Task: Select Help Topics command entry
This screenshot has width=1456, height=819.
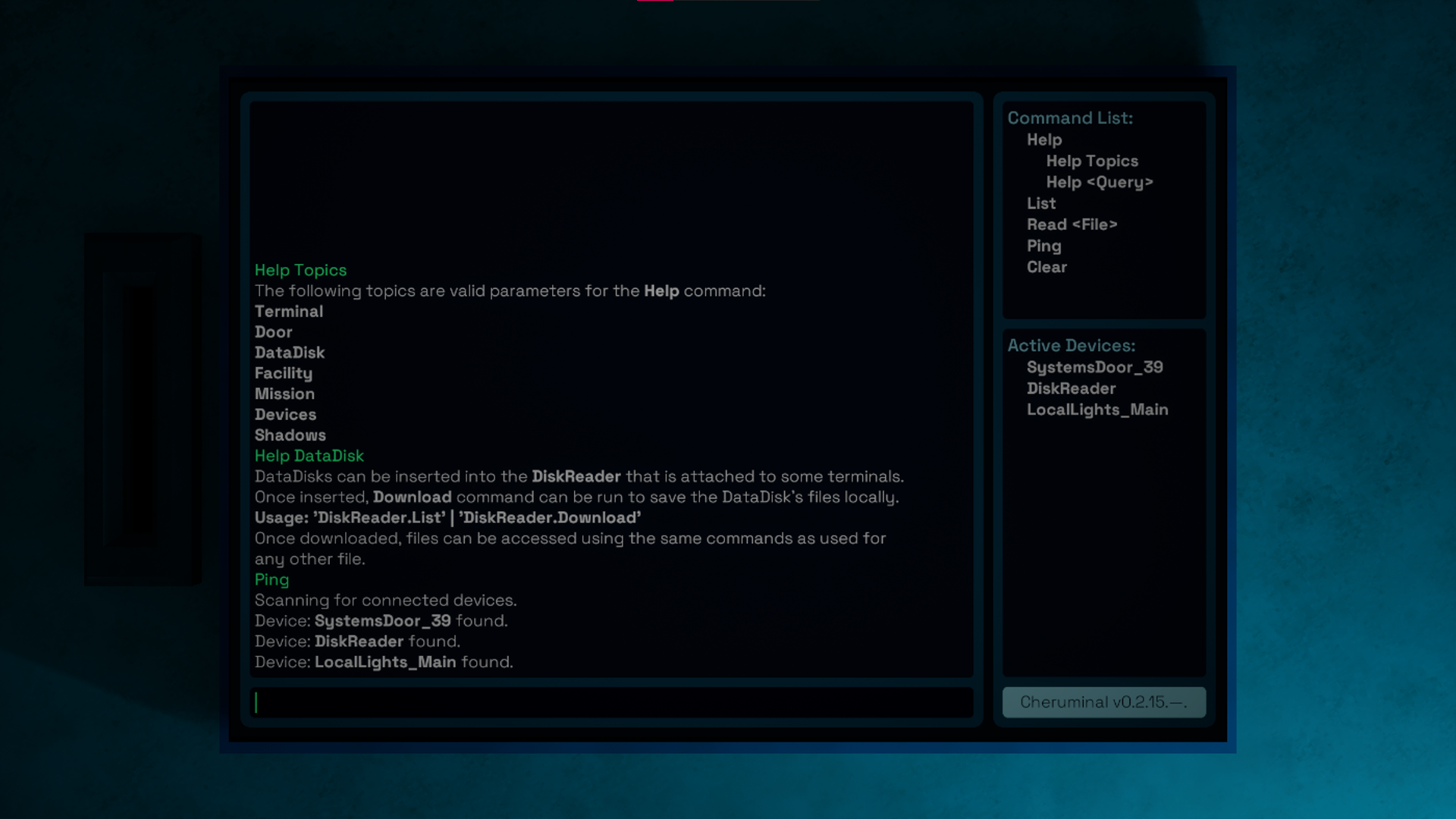Action: coord(1091,161)
